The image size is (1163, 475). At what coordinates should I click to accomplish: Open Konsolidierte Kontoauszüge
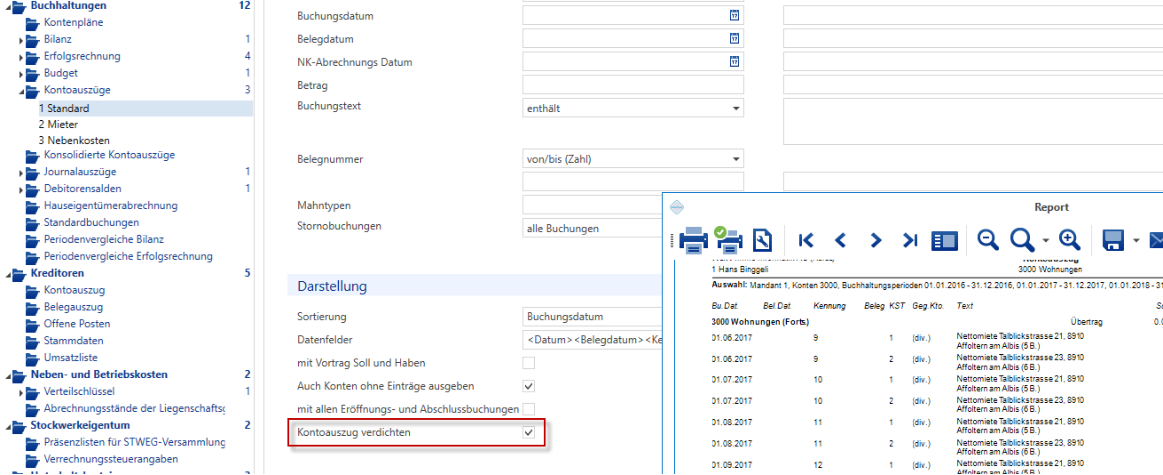point(109,155)
